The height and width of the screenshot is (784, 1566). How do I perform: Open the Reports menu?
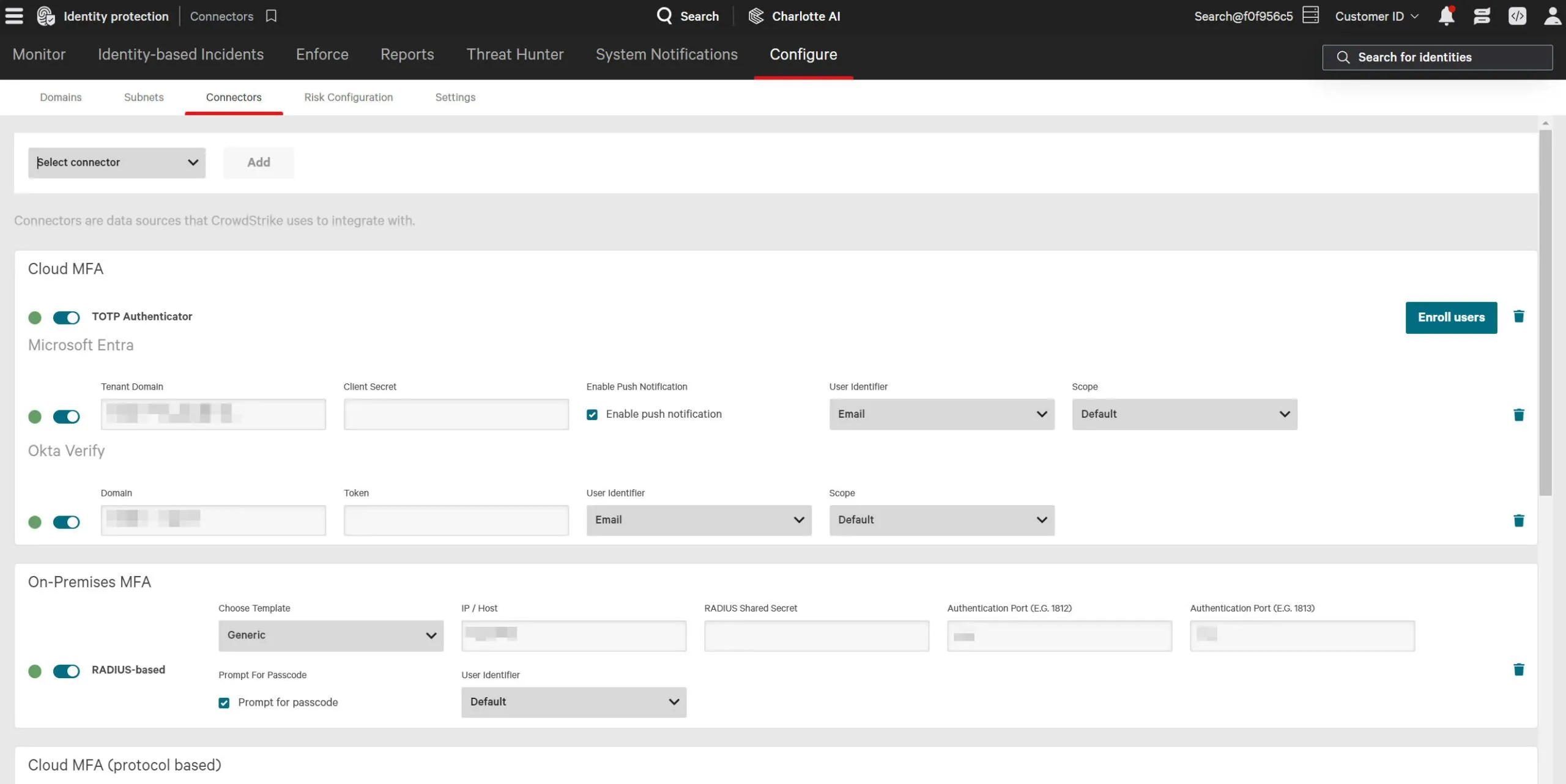point(407,54)
